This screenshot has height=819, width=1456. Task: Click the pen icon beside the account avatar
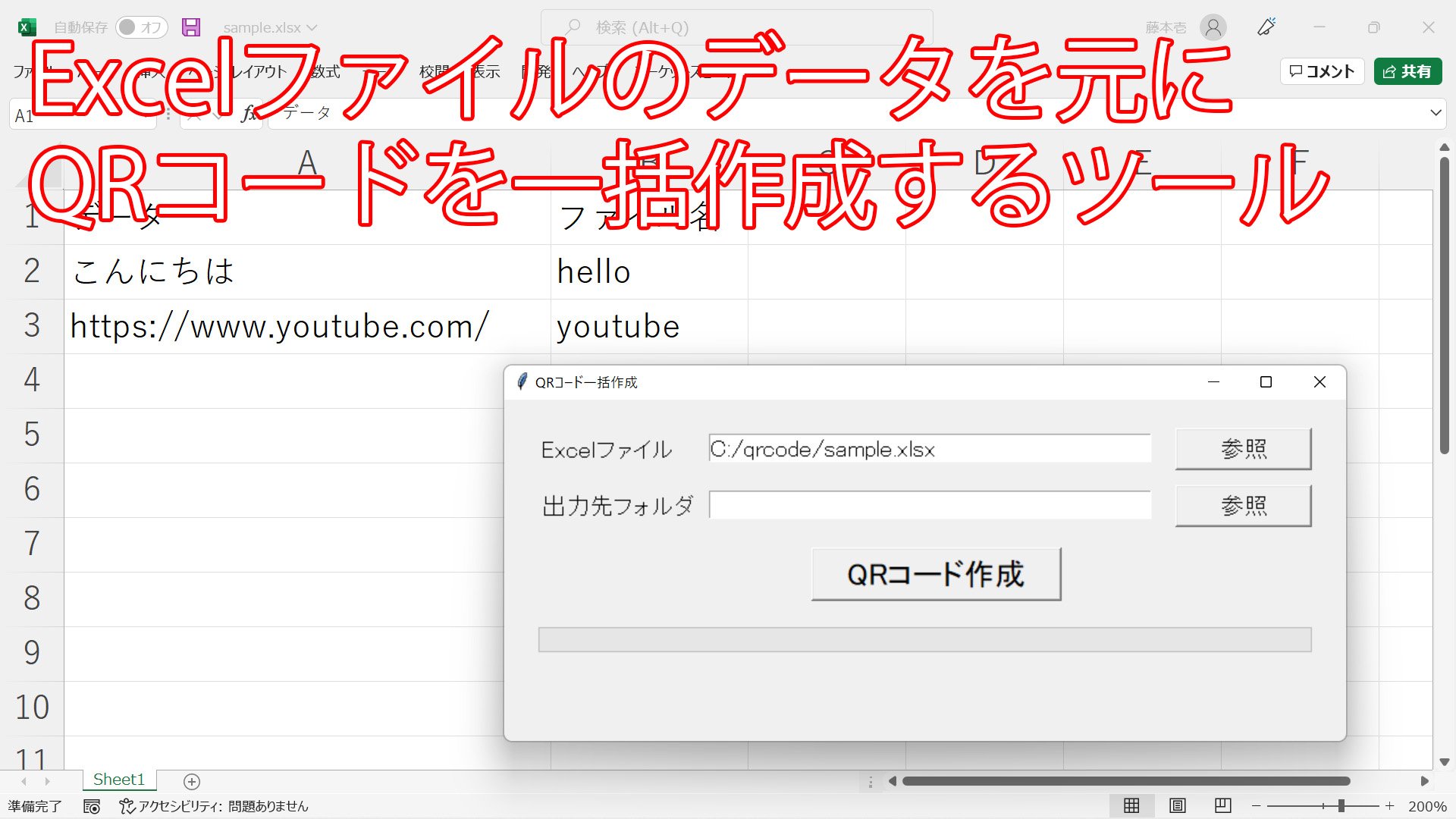tap(1266, 27)
